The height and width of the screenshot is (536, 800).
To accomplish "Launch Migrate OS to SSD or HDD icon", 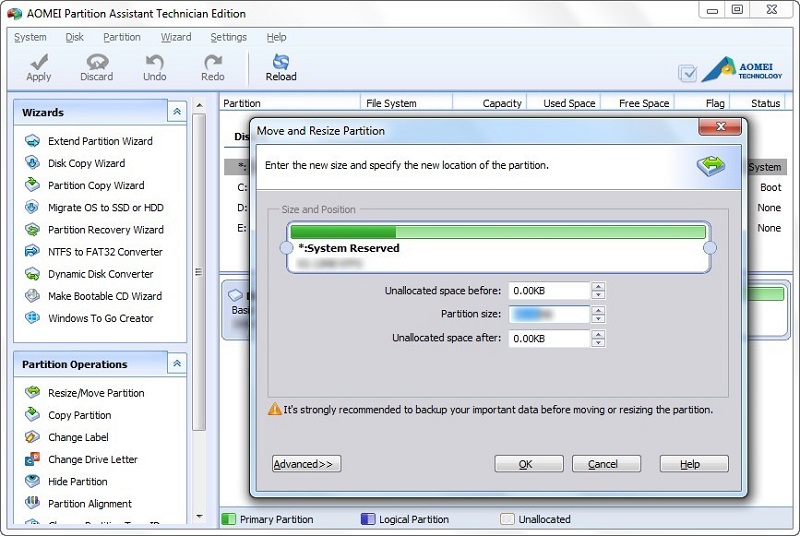I will point(32,207).
